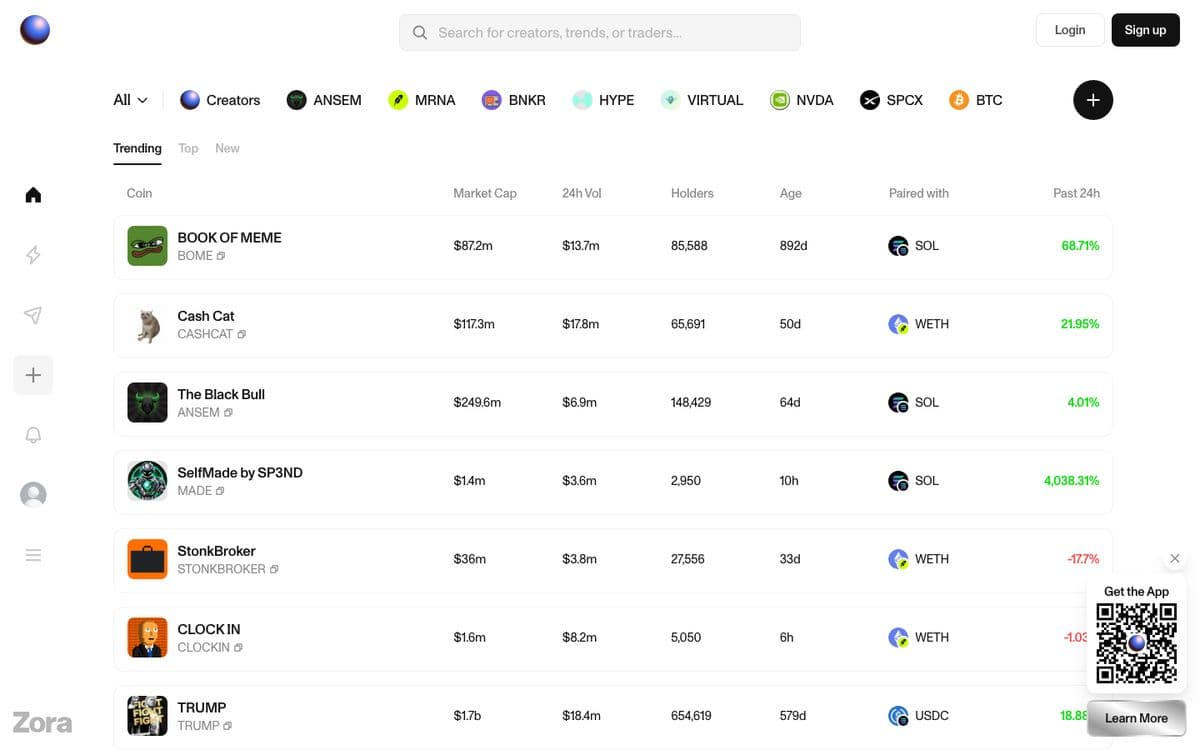Screen dimensions: 1200x750
Task: Copy the TRUMP ticker icon
Action: [228, 726]
